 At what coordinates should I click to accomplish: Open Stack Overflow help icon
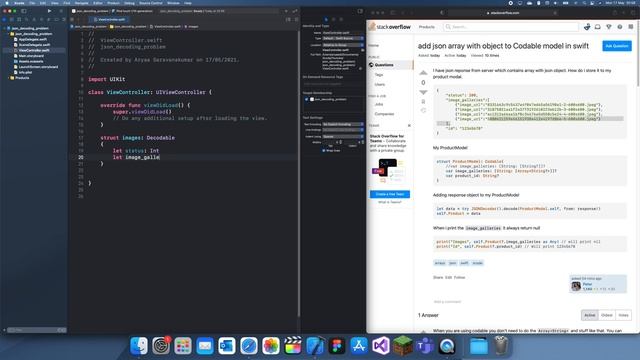click(620, 27)
